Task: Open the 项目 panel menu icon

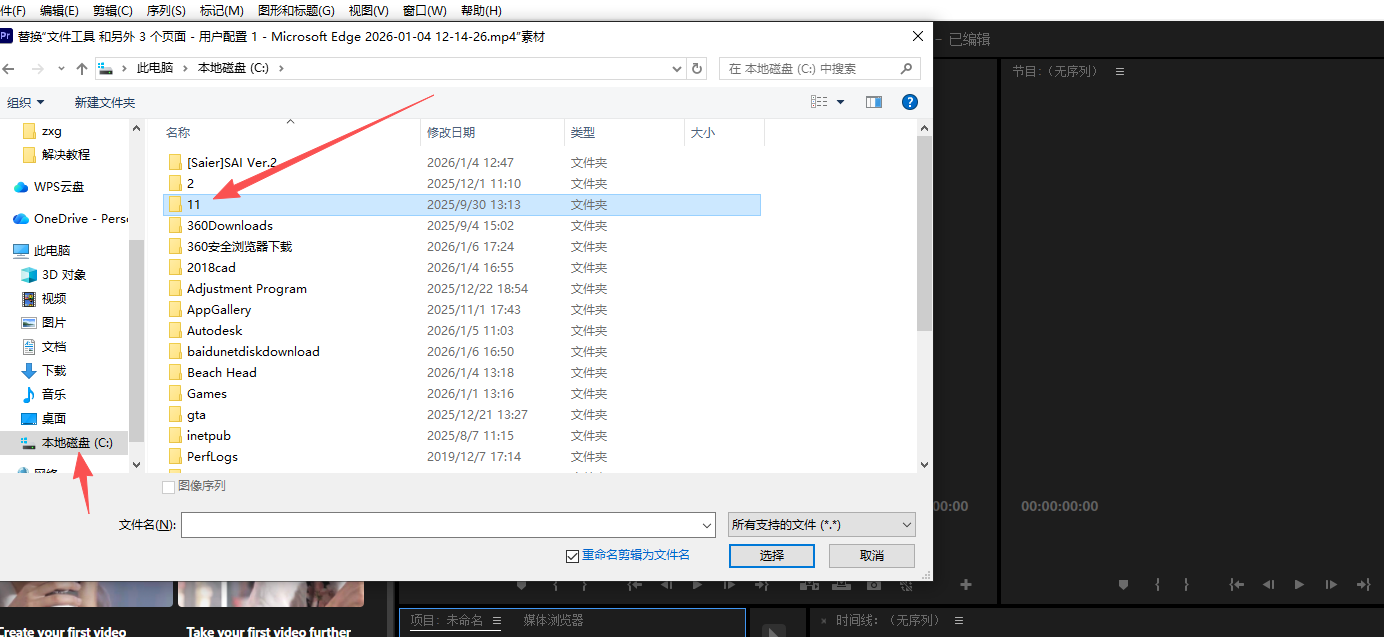Action: (x=495, y=621)
